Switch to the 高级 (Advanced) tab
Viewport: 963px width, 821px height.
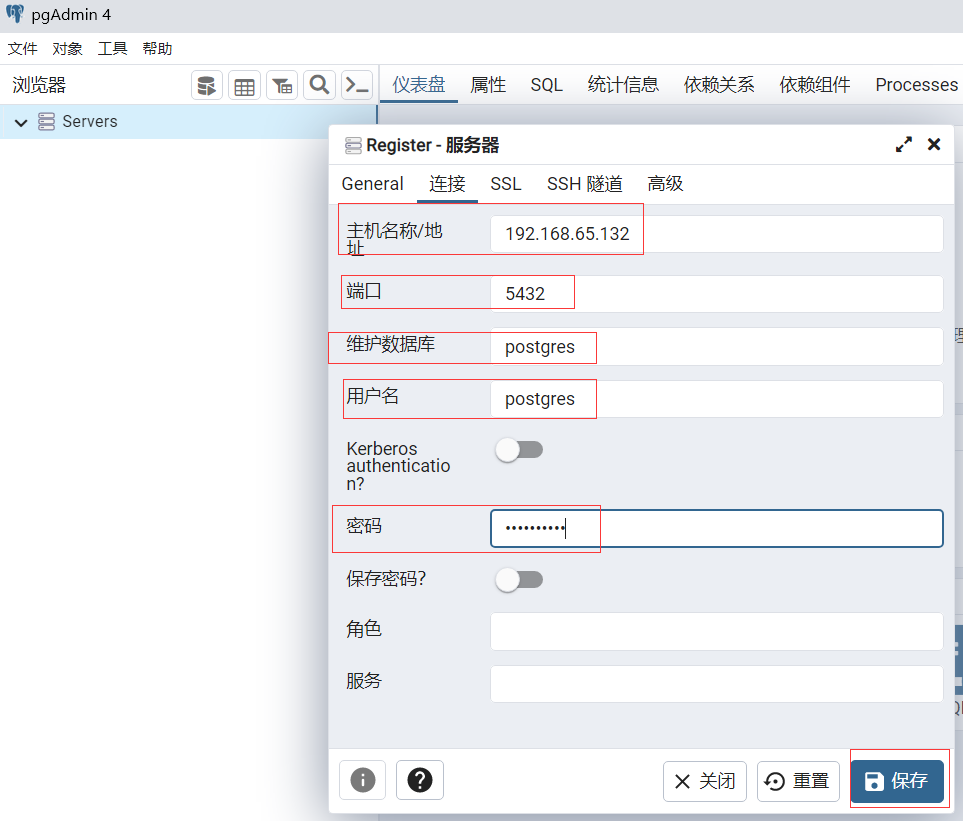click(x=665, y=184)
